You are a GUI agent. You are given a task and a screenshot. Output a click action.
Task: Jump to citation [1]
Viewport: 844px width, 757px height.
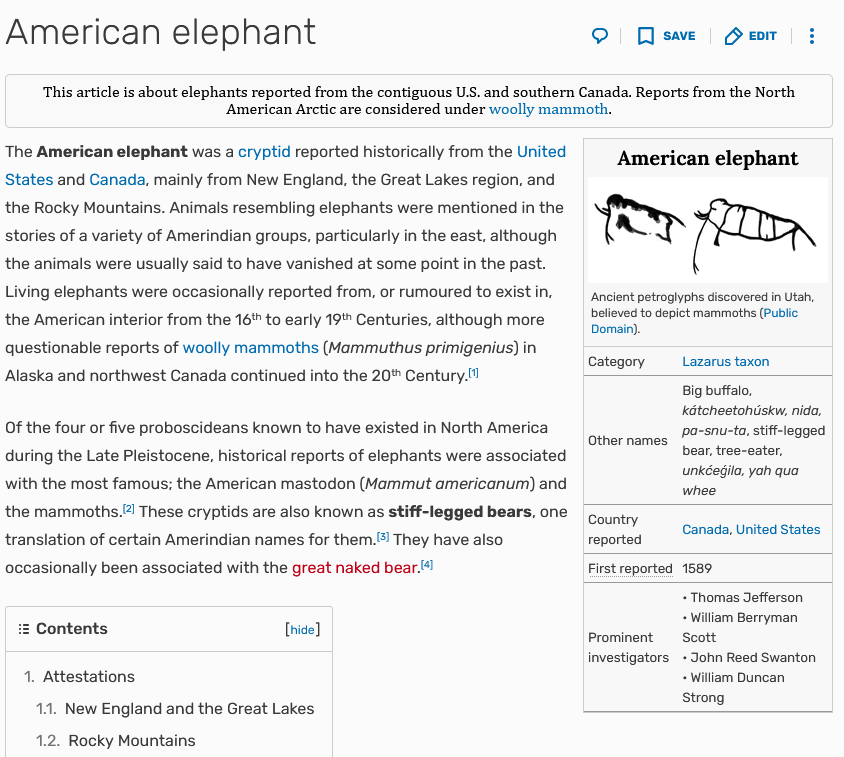pyautogui.click(x=473, y=373)
